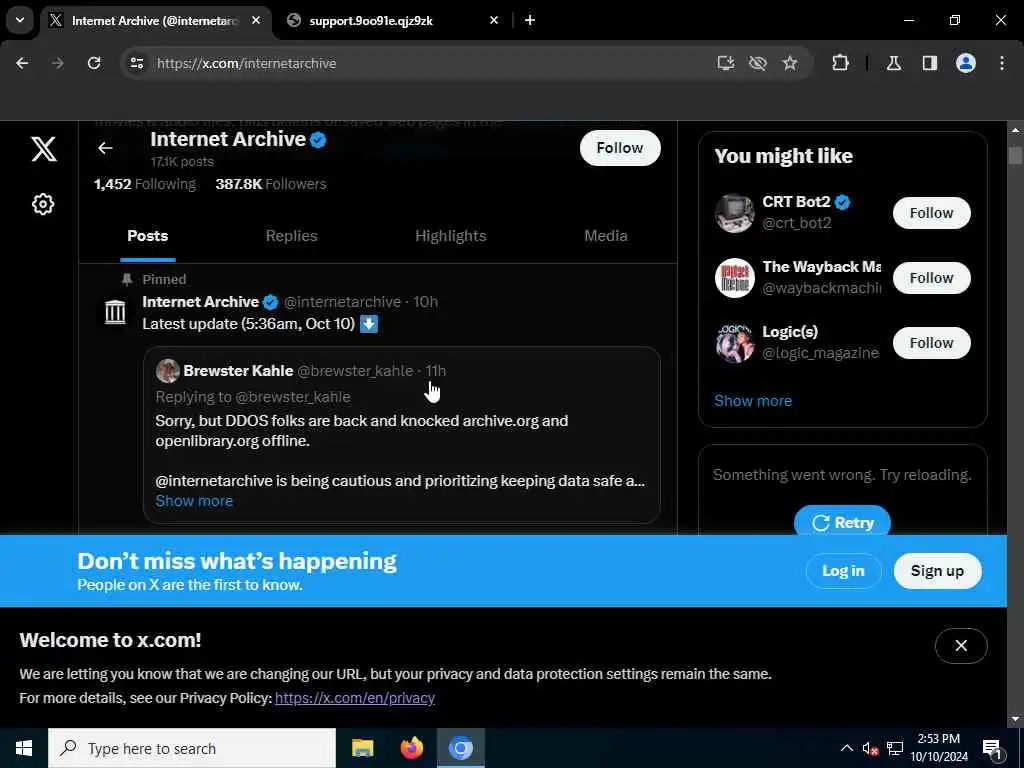
Task: Open the network icon in system tray
Action: [x=895, y=748]
